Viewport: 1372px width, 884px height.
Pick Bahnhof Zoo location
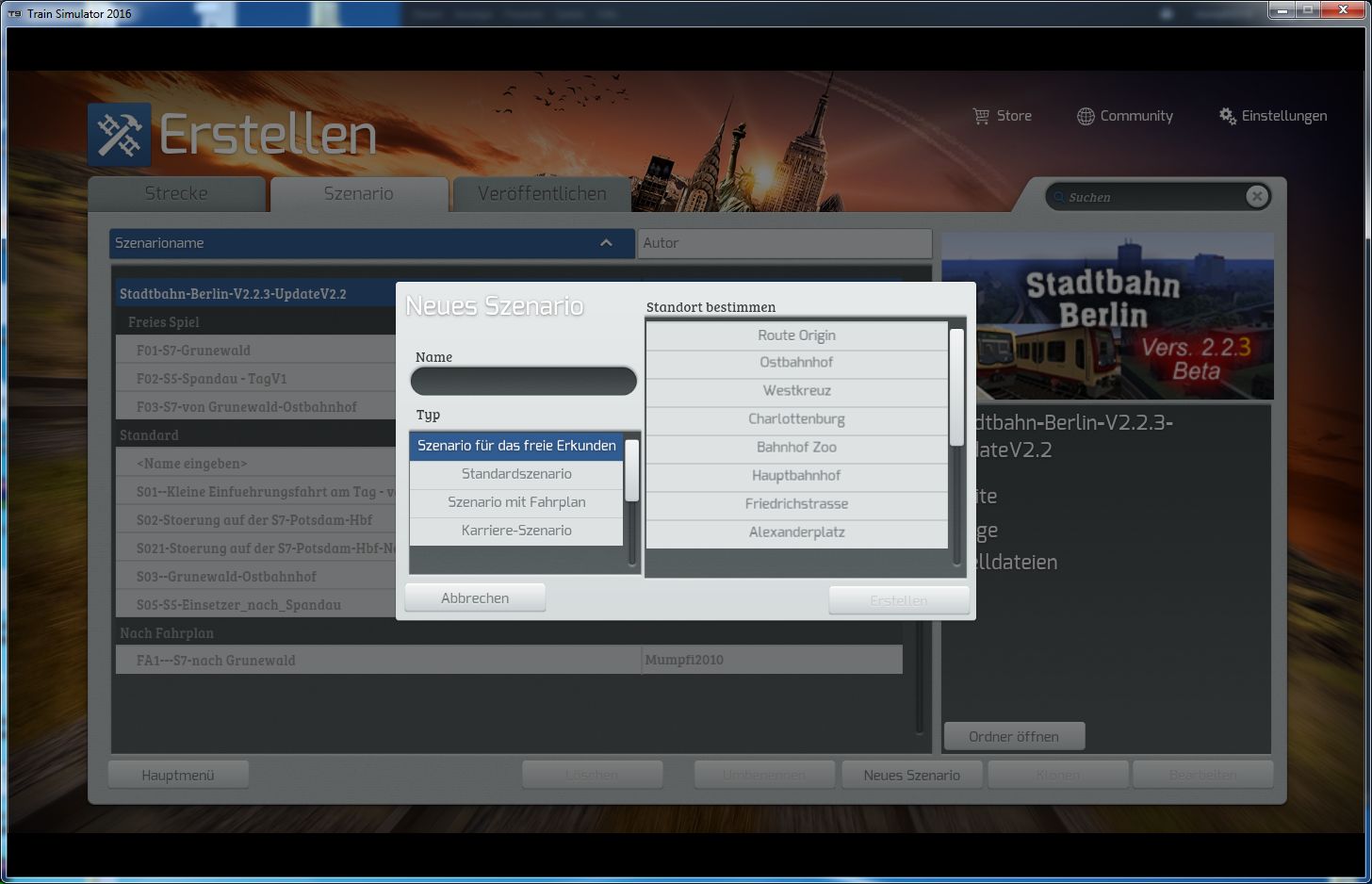pyautogui.click(x=797, y=448)
